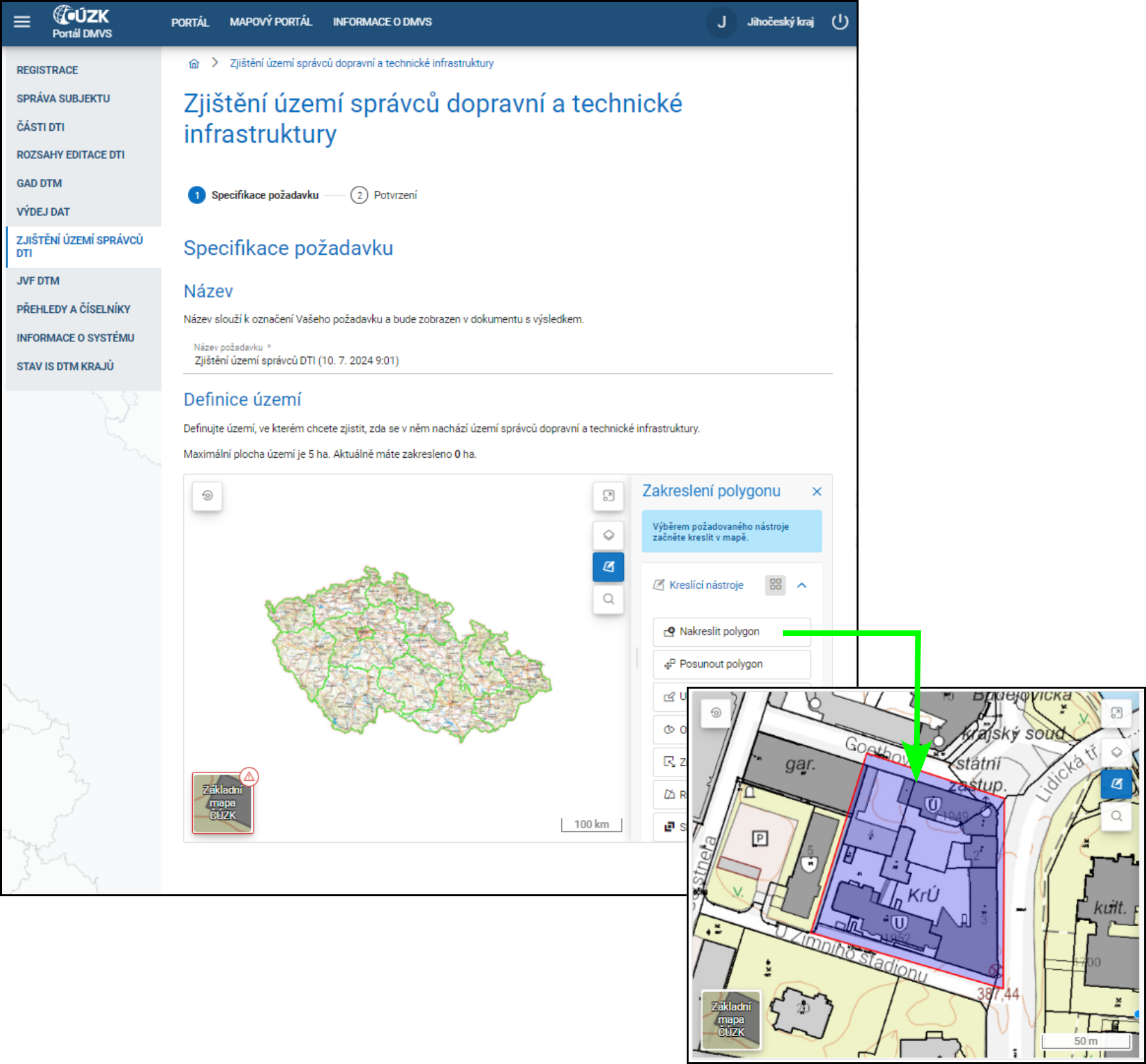Select VÝDEJ DAT in the sidebar

[x=43, y=212]
